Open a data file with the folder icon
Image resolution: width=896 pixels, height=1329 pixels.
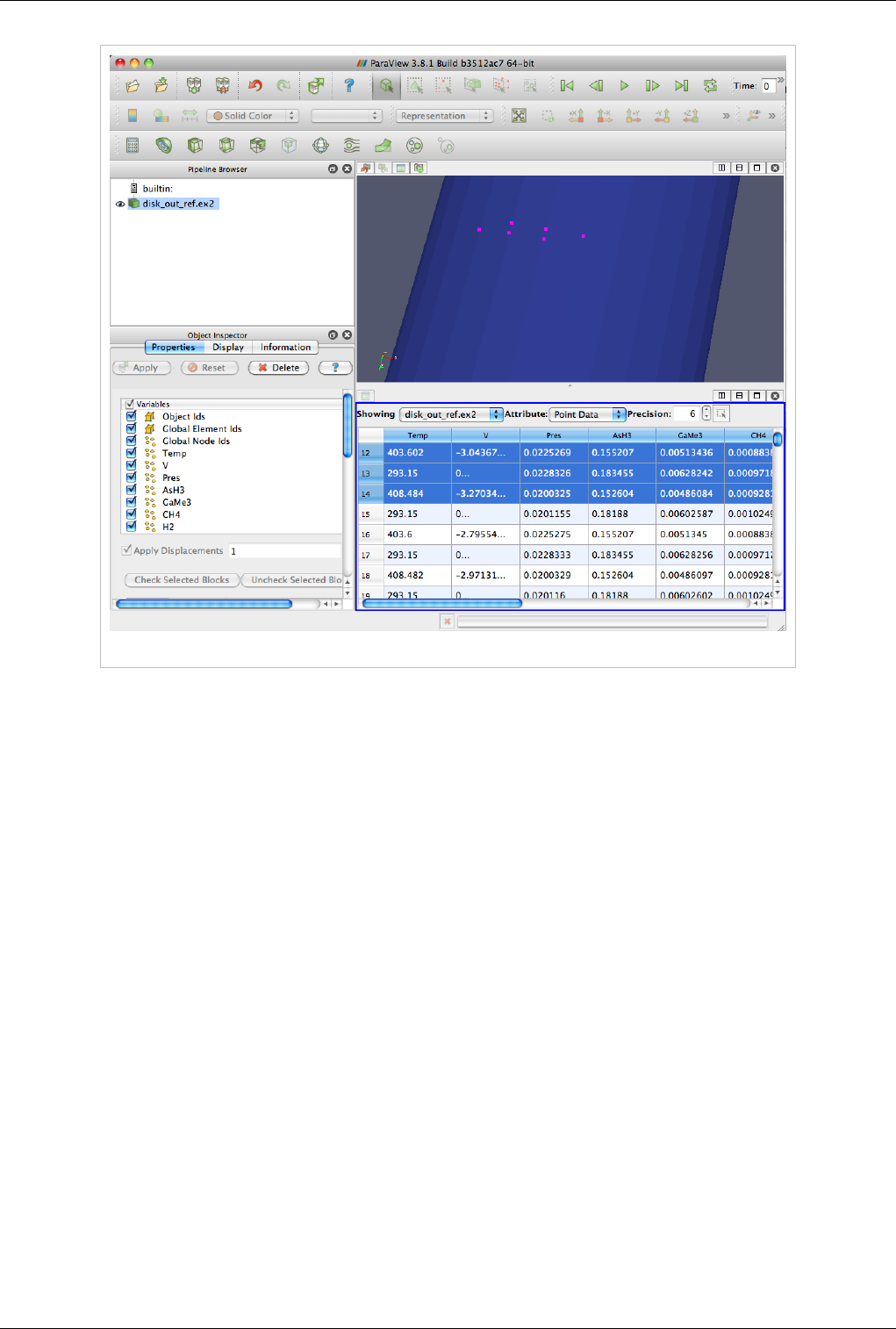click(x=133, y=86)
